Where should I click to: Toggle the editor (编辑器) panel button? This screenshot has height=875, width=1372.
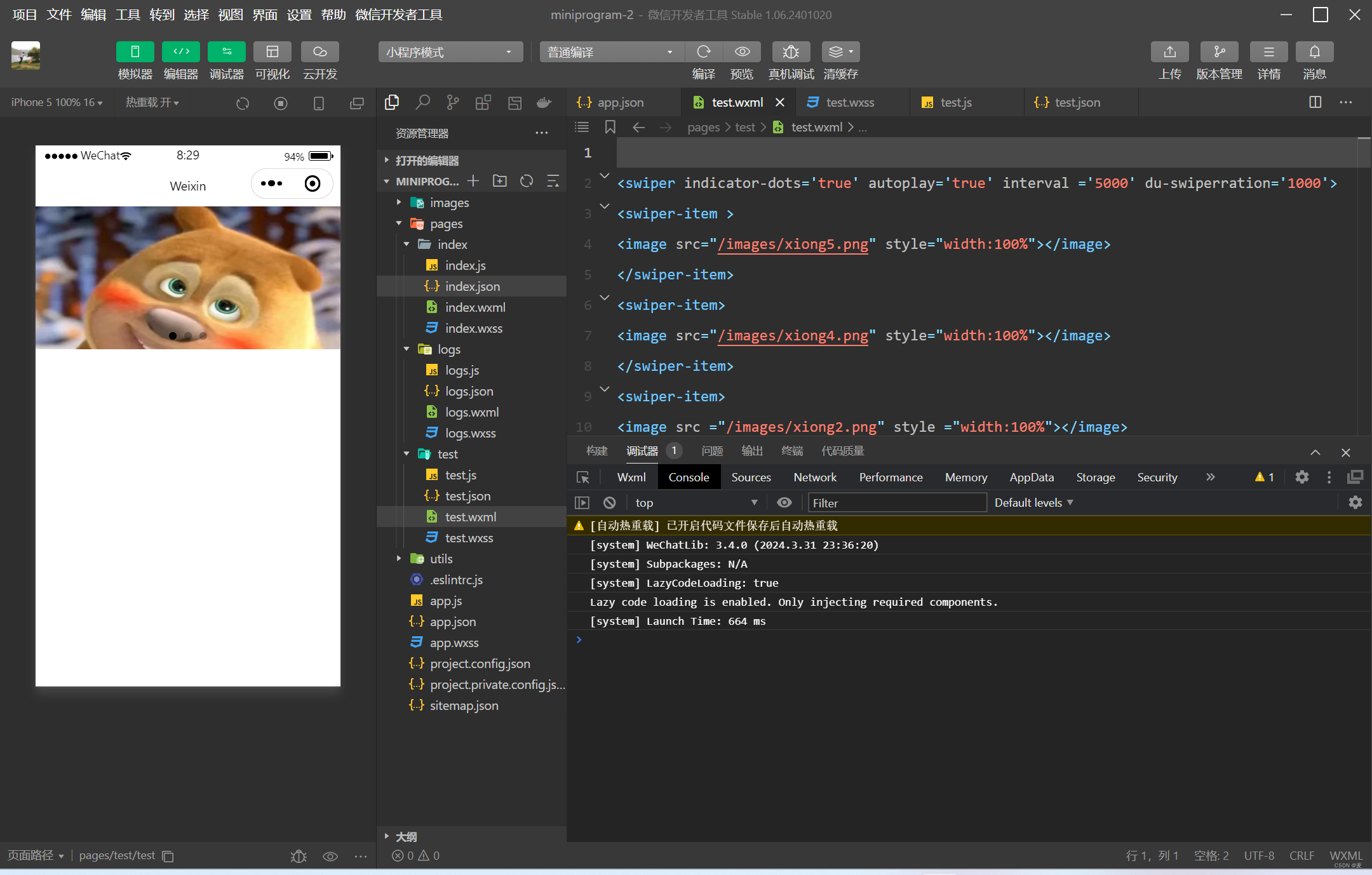coord(180,51)
